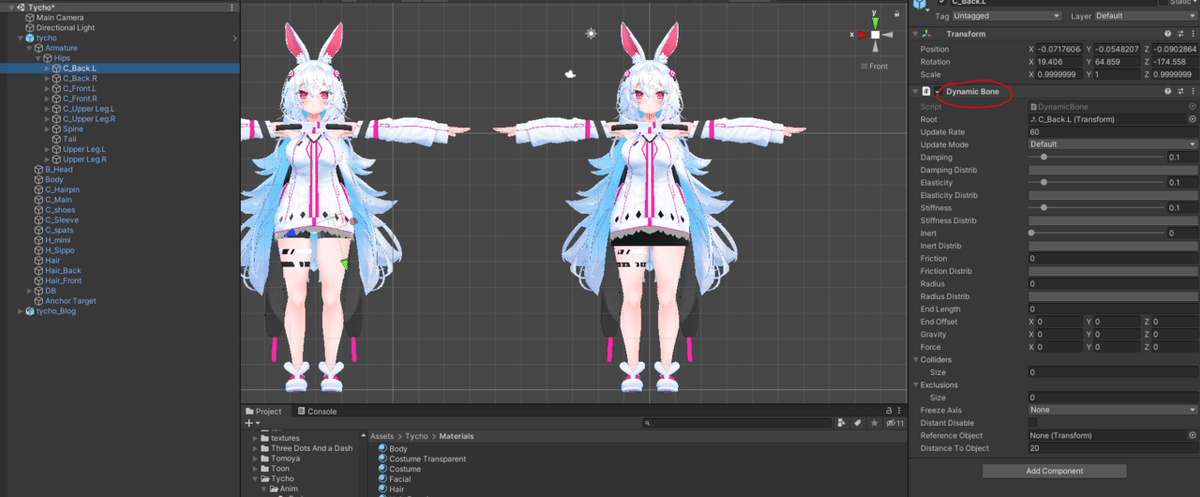Open the Update Mode dropdown

point(1112,144)
